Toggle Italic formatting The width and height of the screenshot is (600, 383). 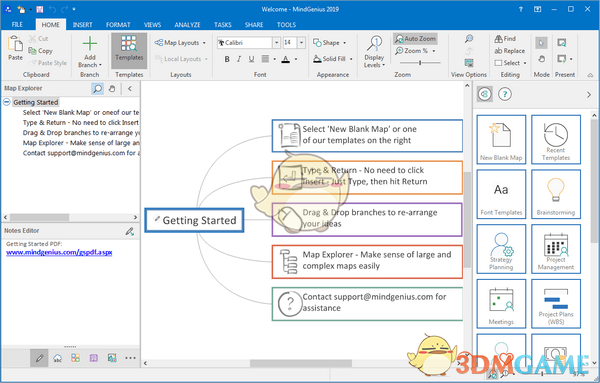pyautogui.click(x=239, y=59)
